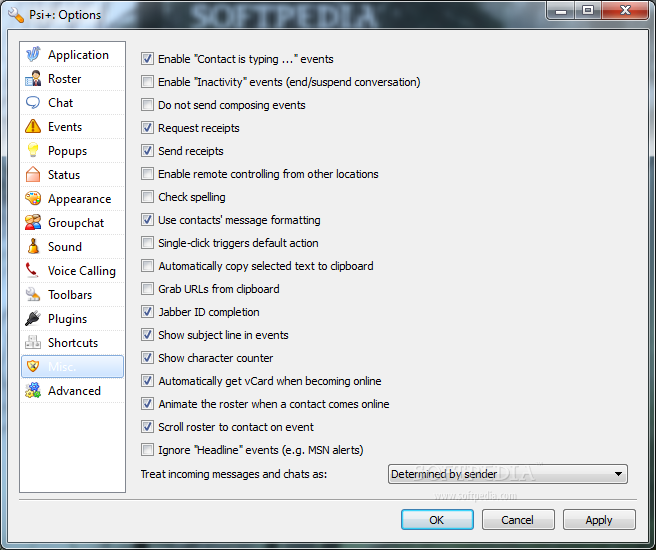Image resolution: width=656 pixels, height=550 pixels.
Task: Uncheck Scroll roster to contact on event
Action: pyautogui.click(x=147, y=427)
